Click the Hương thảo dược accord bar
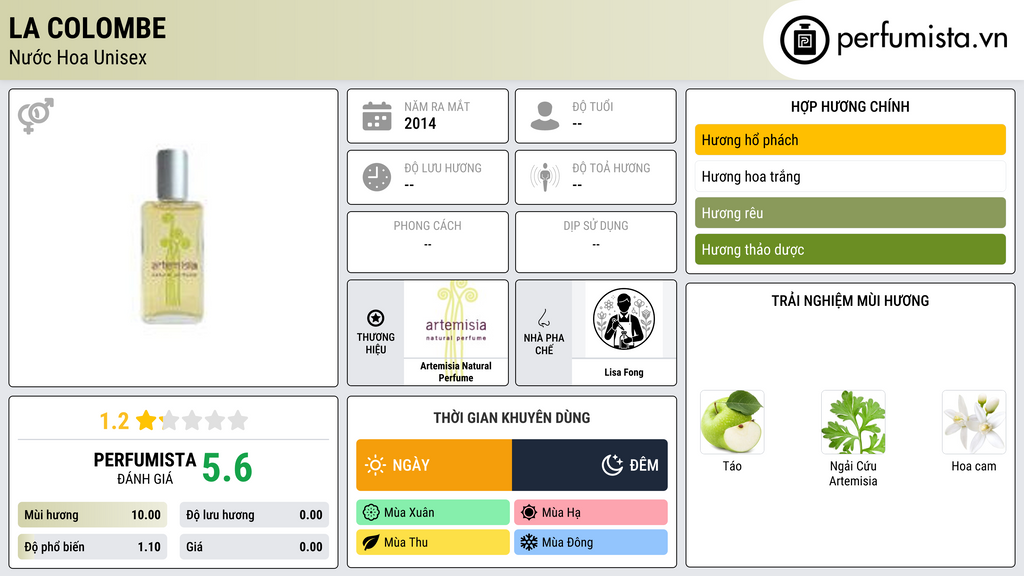 tap(850, 249)
